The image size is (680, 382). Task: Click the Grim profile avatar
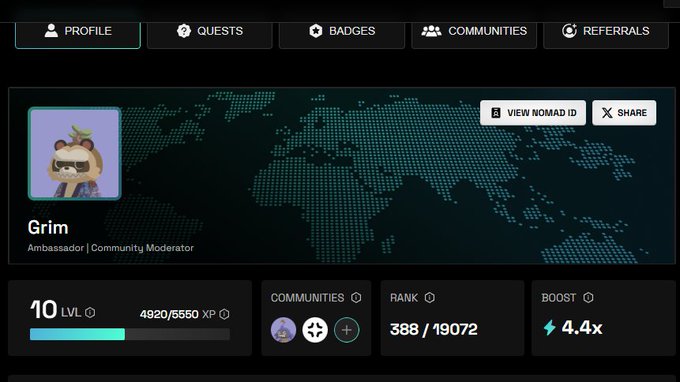(75, 153)
